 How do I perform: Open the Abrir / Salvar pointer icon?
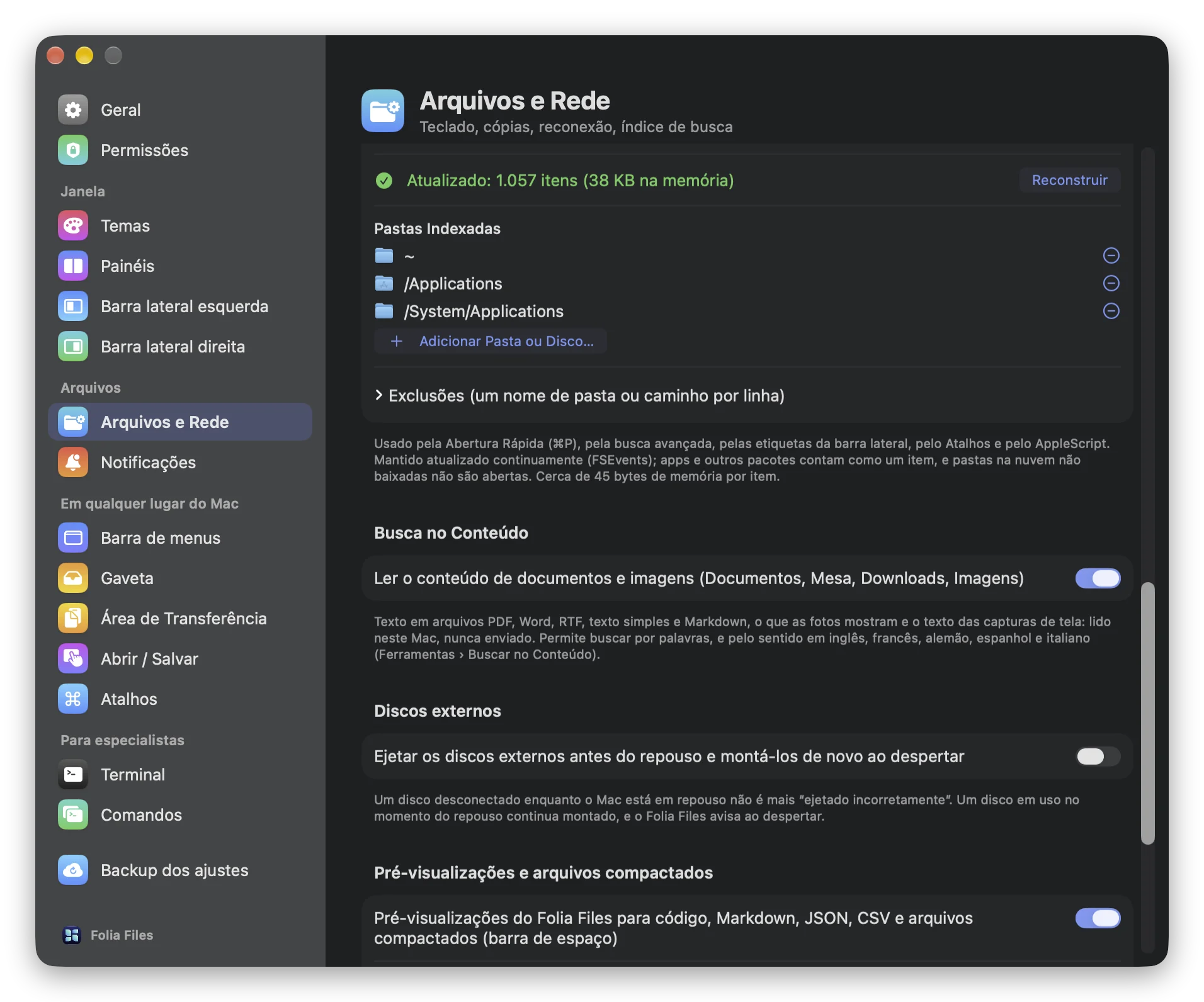tap(73, 659)
